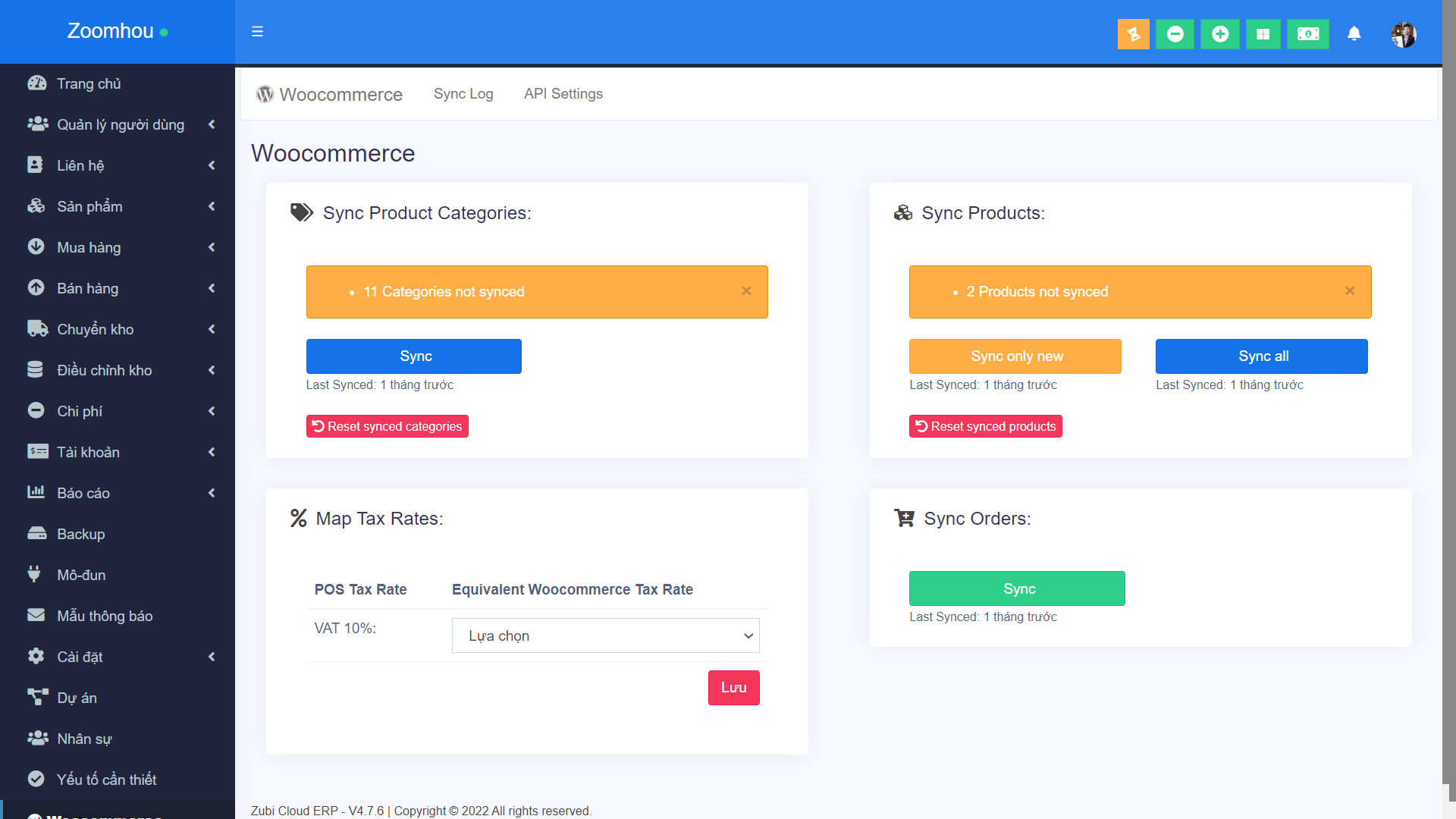This screenshot has width=1456, height=819.
Task: Expand Mua hàng submenu chevron
Action: coord(212,247)
